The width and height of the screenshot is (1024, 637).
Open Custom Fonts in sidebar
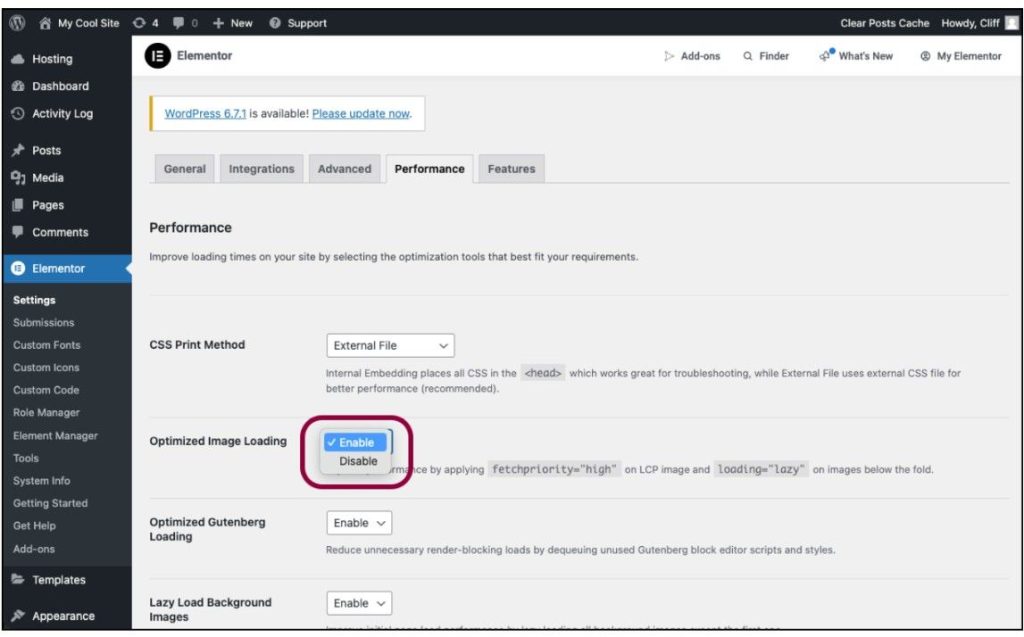point(46,345)
